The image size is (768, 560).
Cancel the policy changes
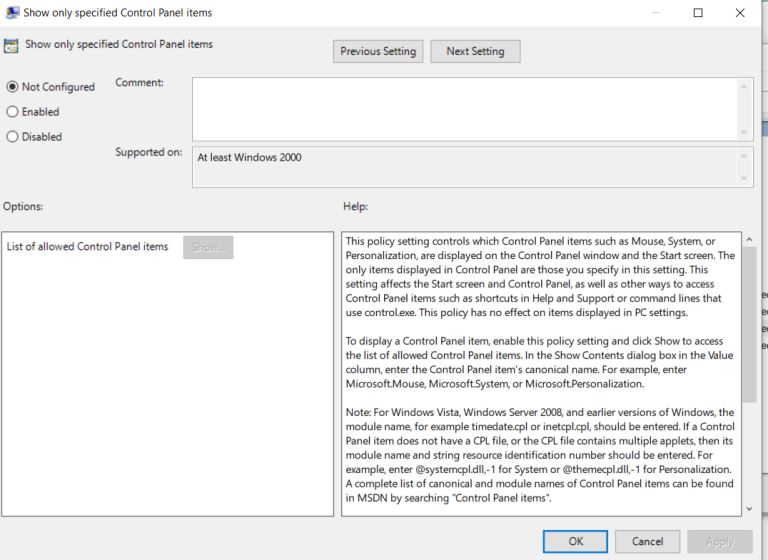[x=648, y=541]
